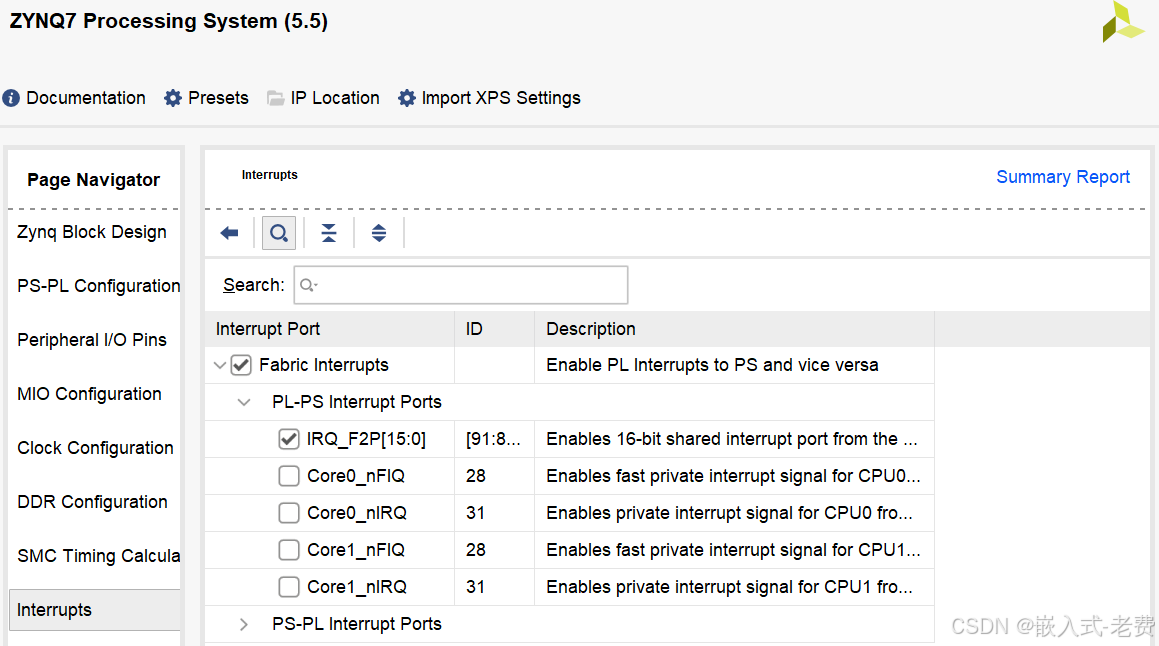Click into the Search input field
The width and height of the screenshot is (1159, 646).
point(460,285)
